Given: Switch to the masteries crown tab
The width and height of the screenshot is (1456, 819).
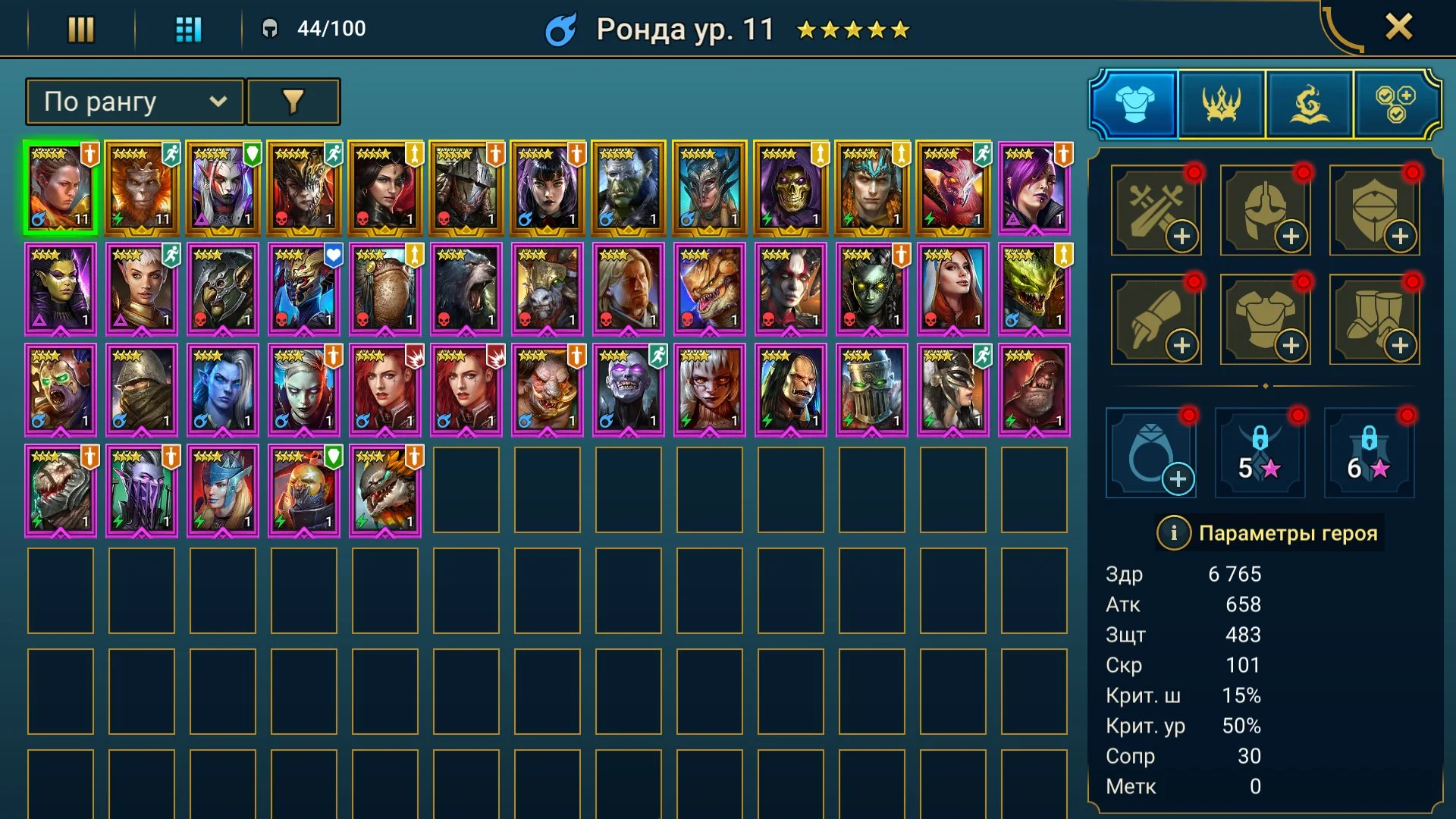Looking at the screenshot, I should pos(1222,104).
